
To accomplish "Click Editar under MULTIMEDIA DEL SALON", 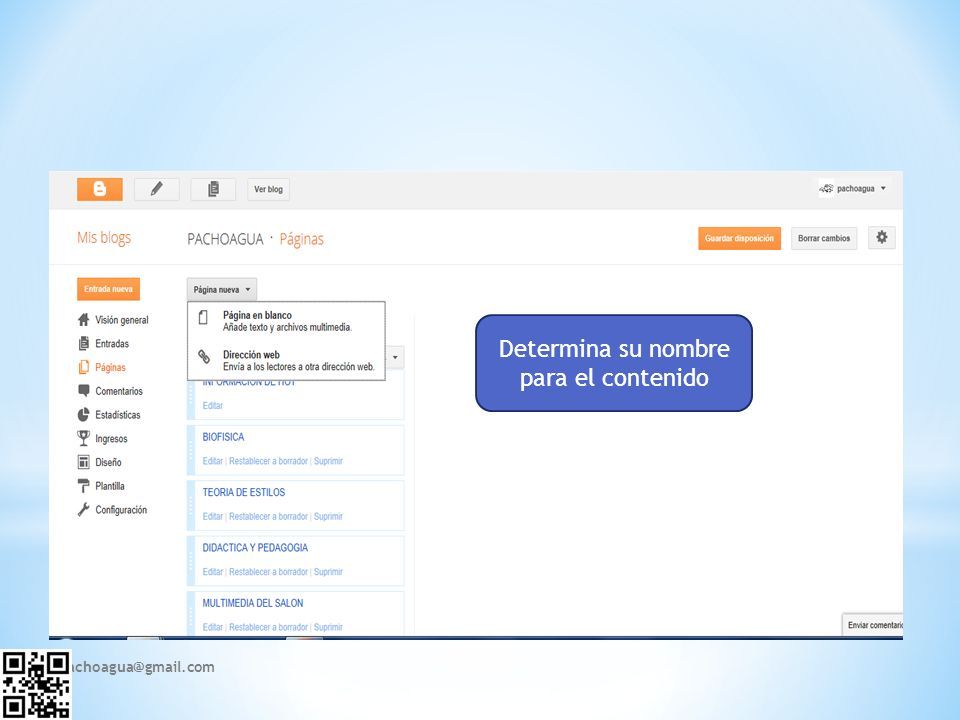I will tap(212, 627).
